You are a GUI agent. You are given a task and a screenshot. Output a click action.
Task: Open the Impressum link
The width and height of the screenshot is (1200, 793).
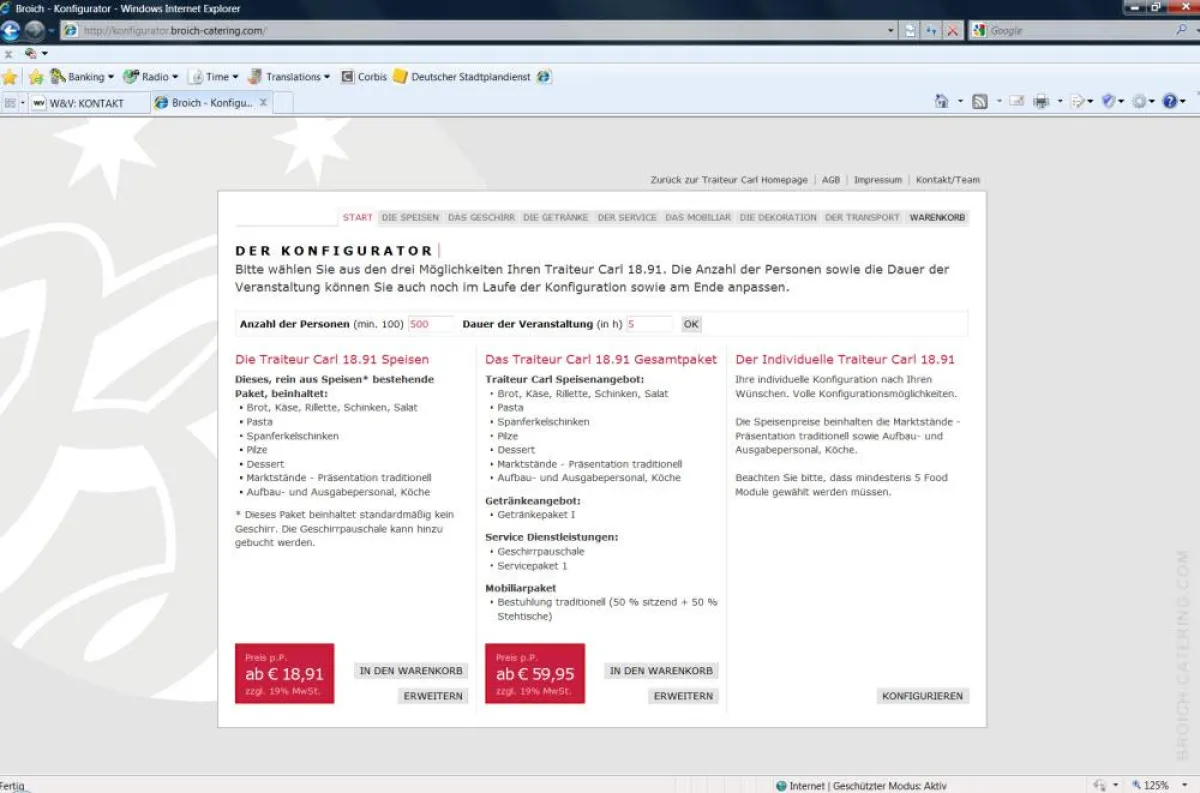click(877, 180)
